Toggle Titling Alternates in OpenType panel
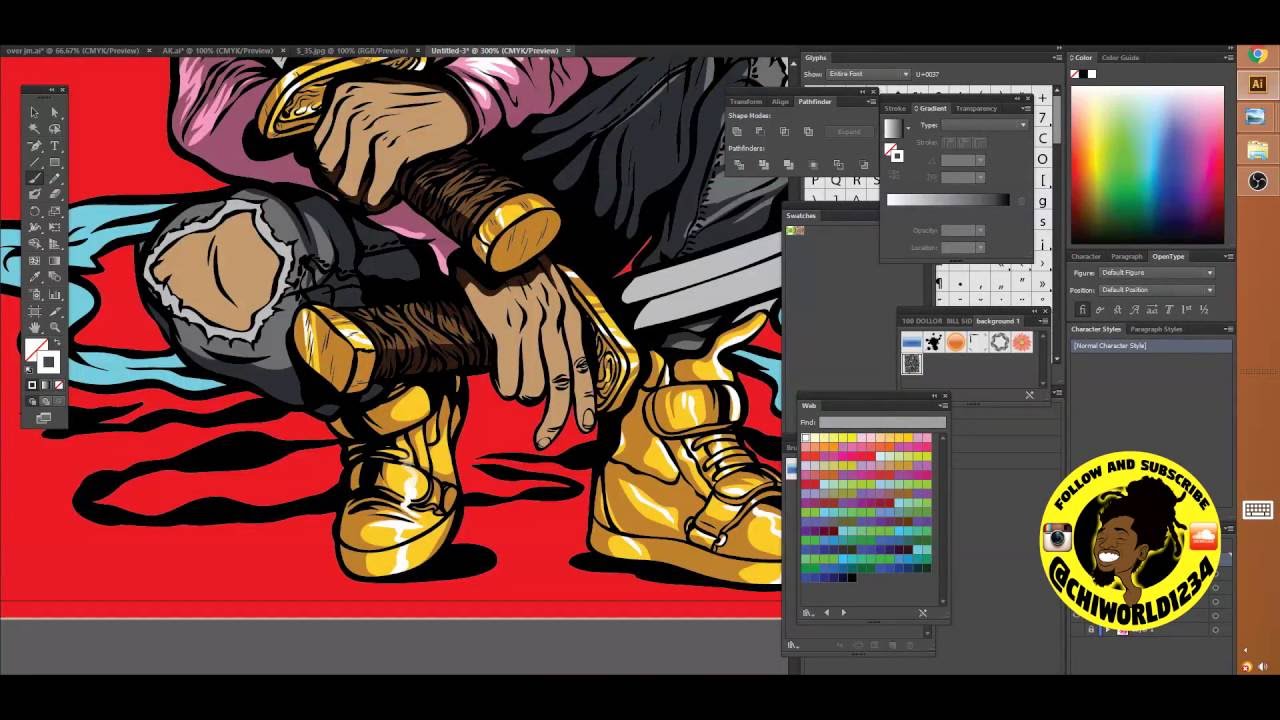The width and height of the screenshot is (1280, 720). coord(1169,310)
